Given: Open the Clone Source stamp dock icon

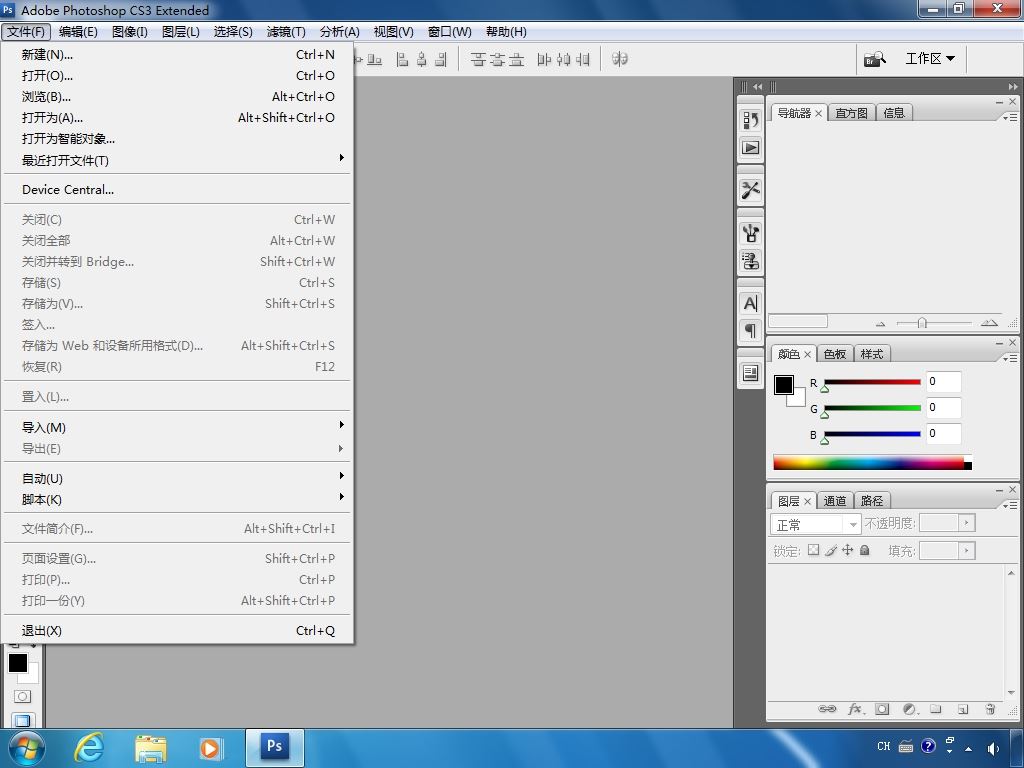Looking at the screenshot, I should [750, 261].
